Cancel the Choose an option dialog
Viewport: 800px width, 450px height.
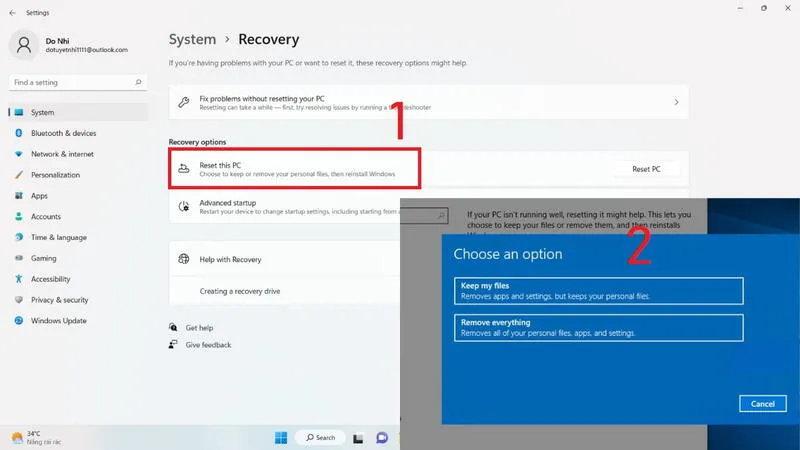(762, 404)
